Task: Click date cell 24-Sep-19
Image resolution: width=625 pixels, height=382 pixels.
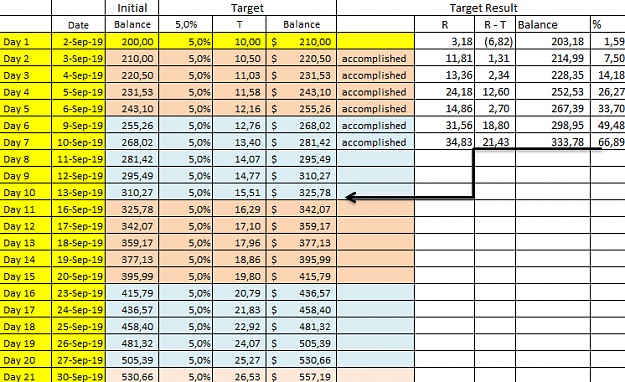Action: 79,309
